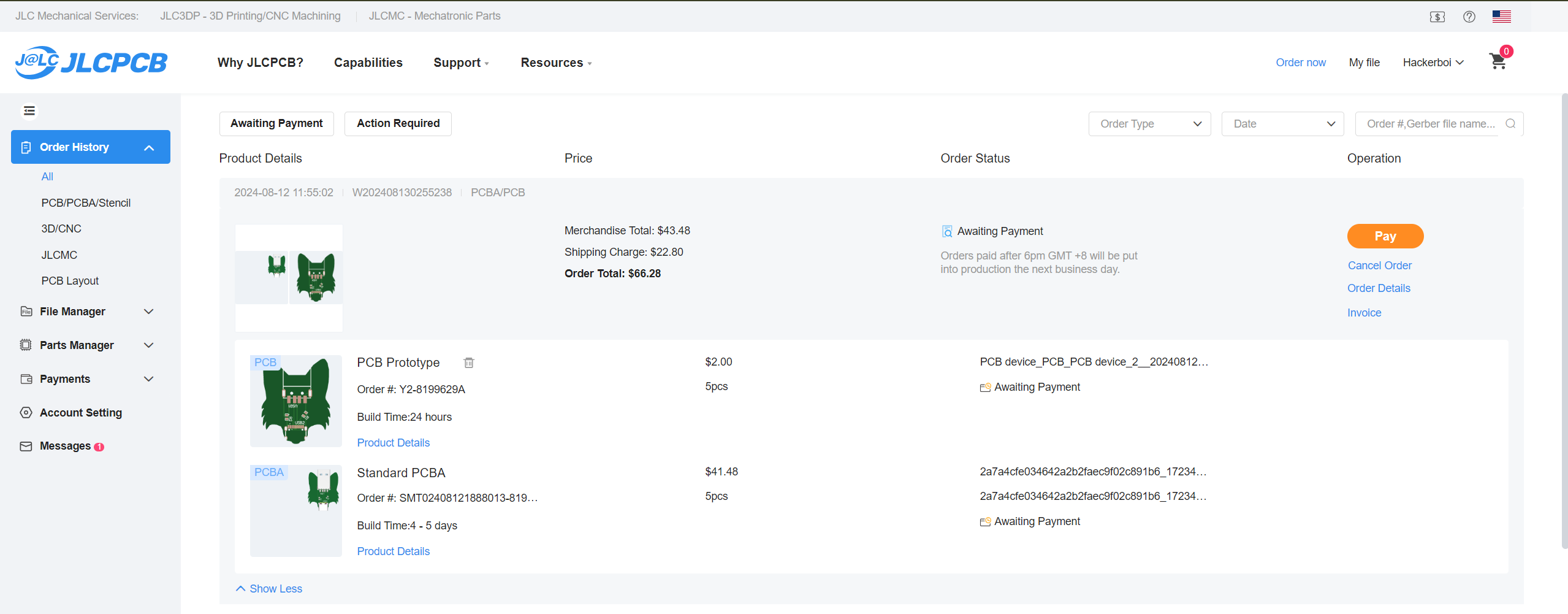Click the Standard PCBA row's Awaiting Payment icon
The image size is (1568, 614).
coord(985,522)
